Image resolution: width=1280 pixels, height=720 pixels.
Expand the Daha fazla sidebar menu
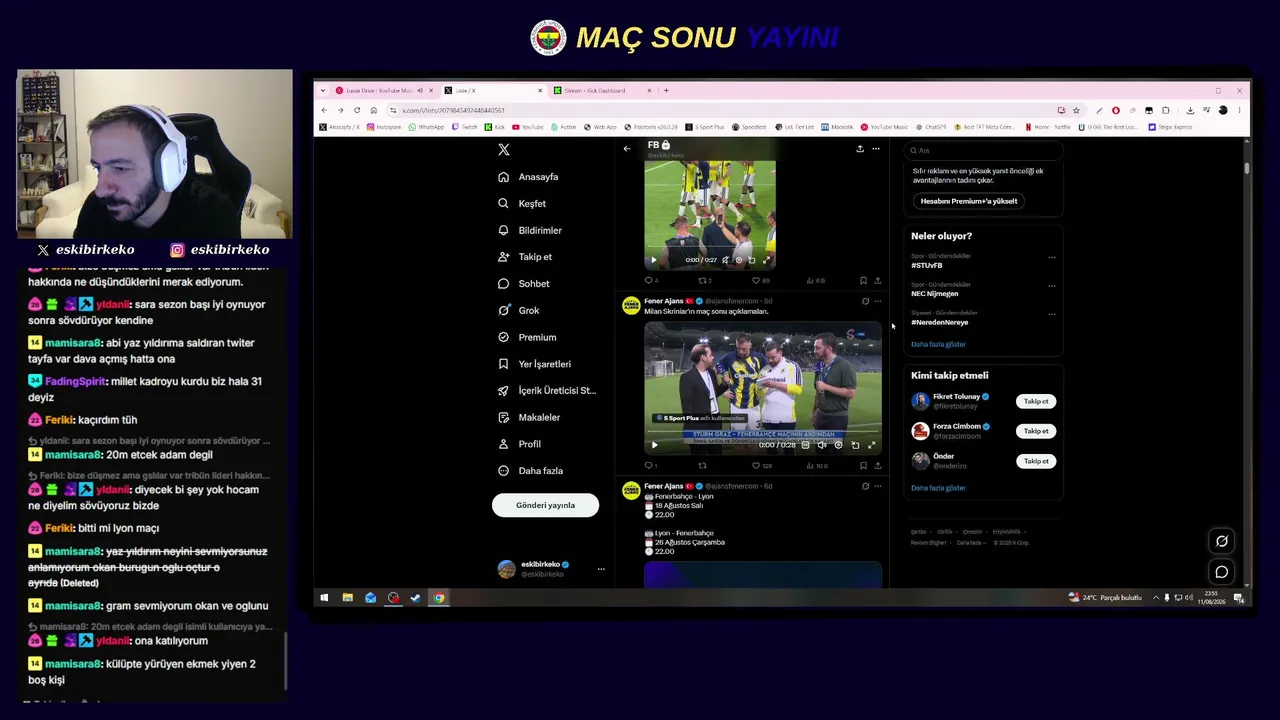[531, 471]
